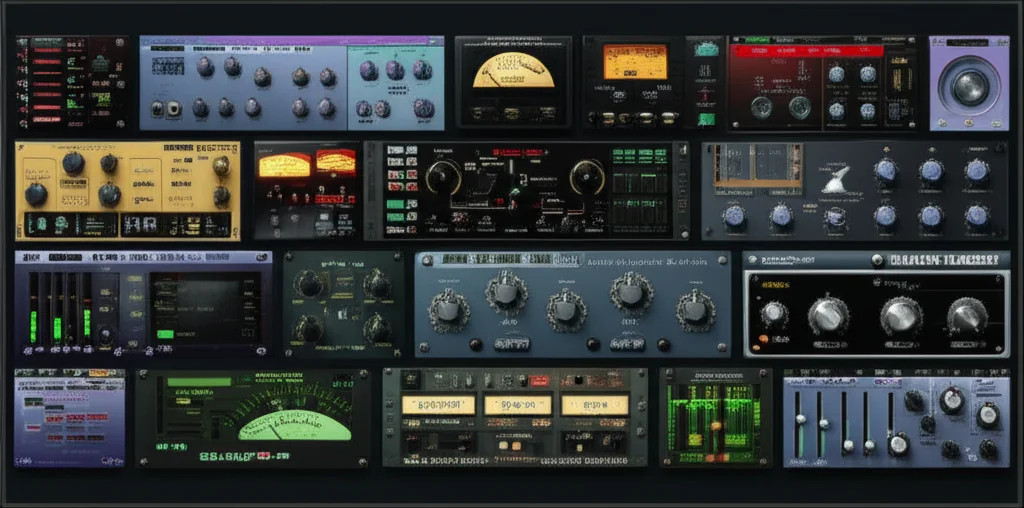Turn the last knob on the five-knob blue-gray panel
Image resolution: width=1024 pixels, height=508 pixels.
point(696,310)
